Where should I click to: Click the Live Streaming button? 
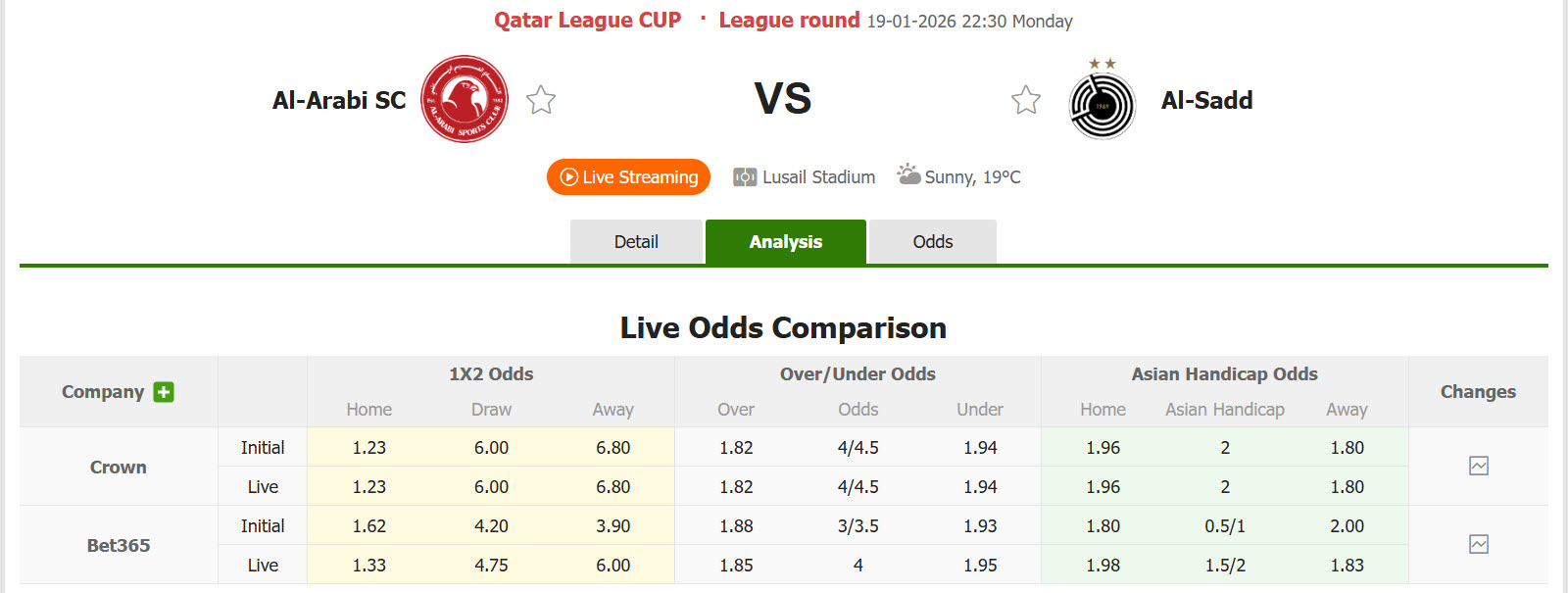(628, 177)
